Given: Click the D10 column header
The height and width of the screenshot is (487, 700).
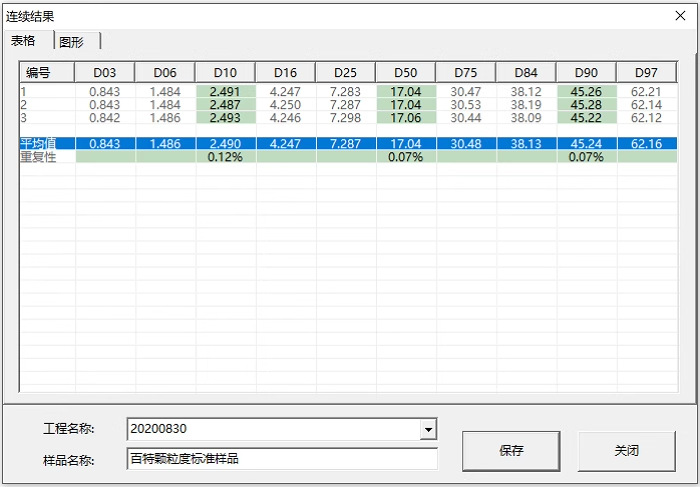Looking at the screenshot, I should [225, 72].
